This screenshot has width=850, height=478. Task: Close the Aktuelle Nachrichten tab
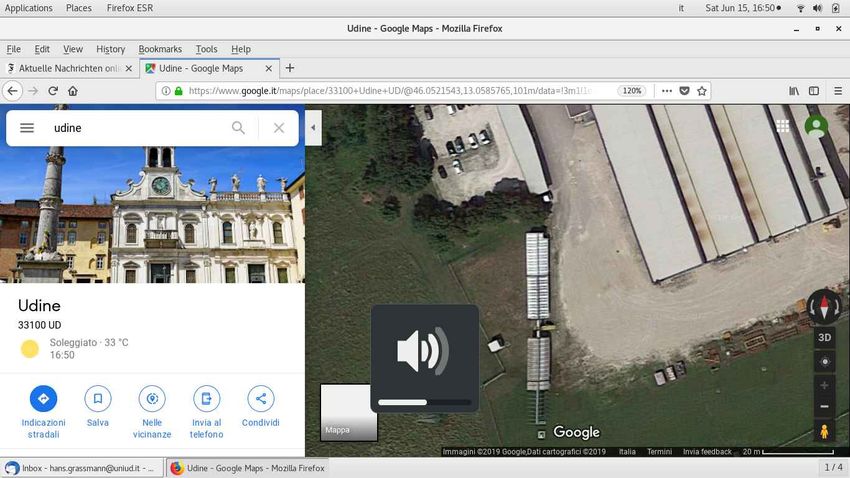[128, 68]
